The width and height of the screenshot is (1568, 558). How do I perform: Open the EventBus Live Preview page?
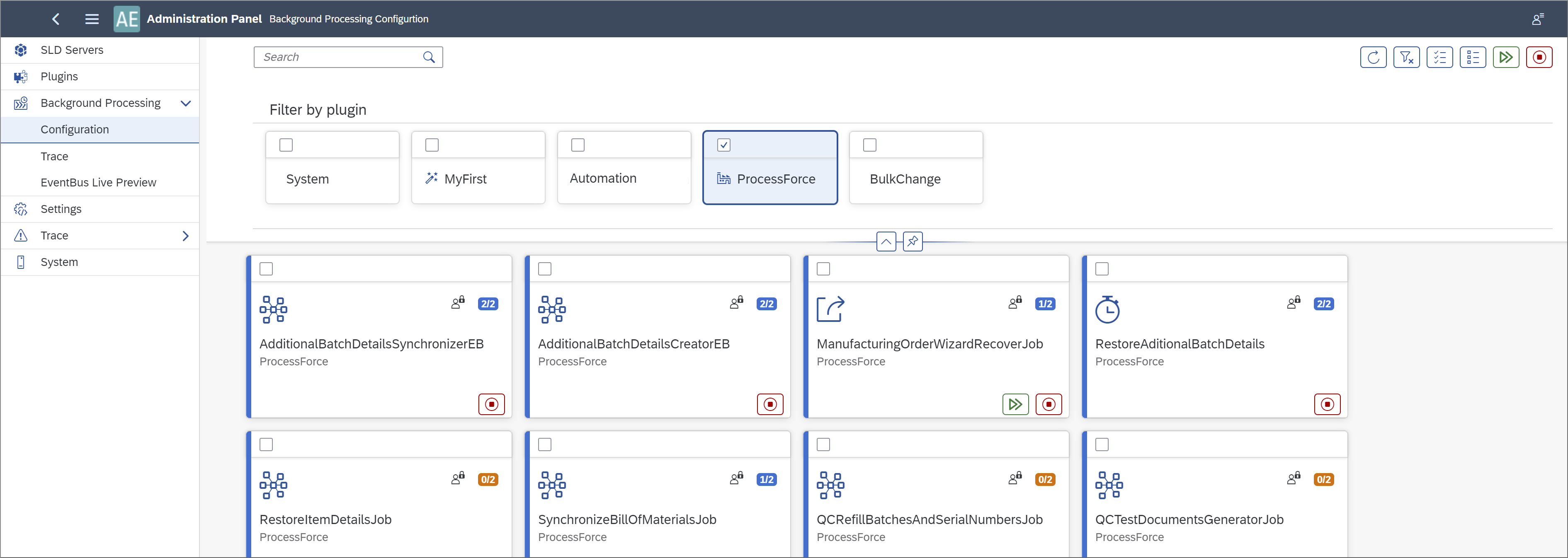coord(98,183)
